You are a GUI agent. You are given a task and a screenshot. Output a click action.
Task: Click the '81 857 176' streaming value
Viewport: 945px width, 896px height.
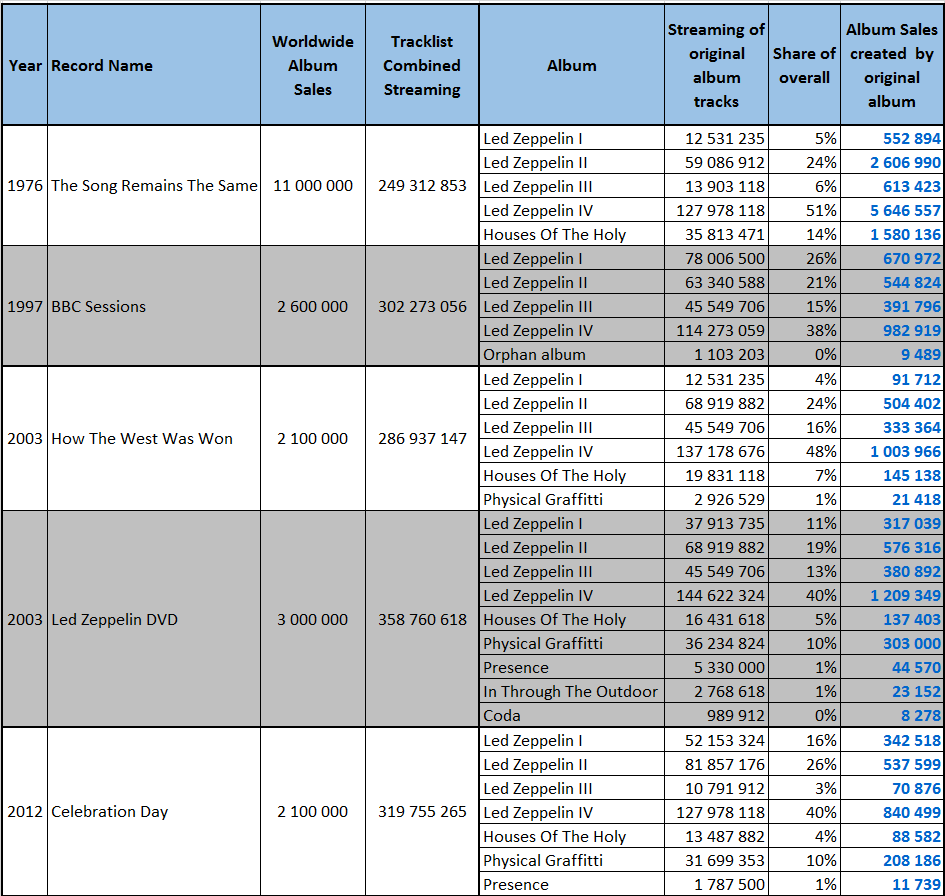click(x=716, y=764)
